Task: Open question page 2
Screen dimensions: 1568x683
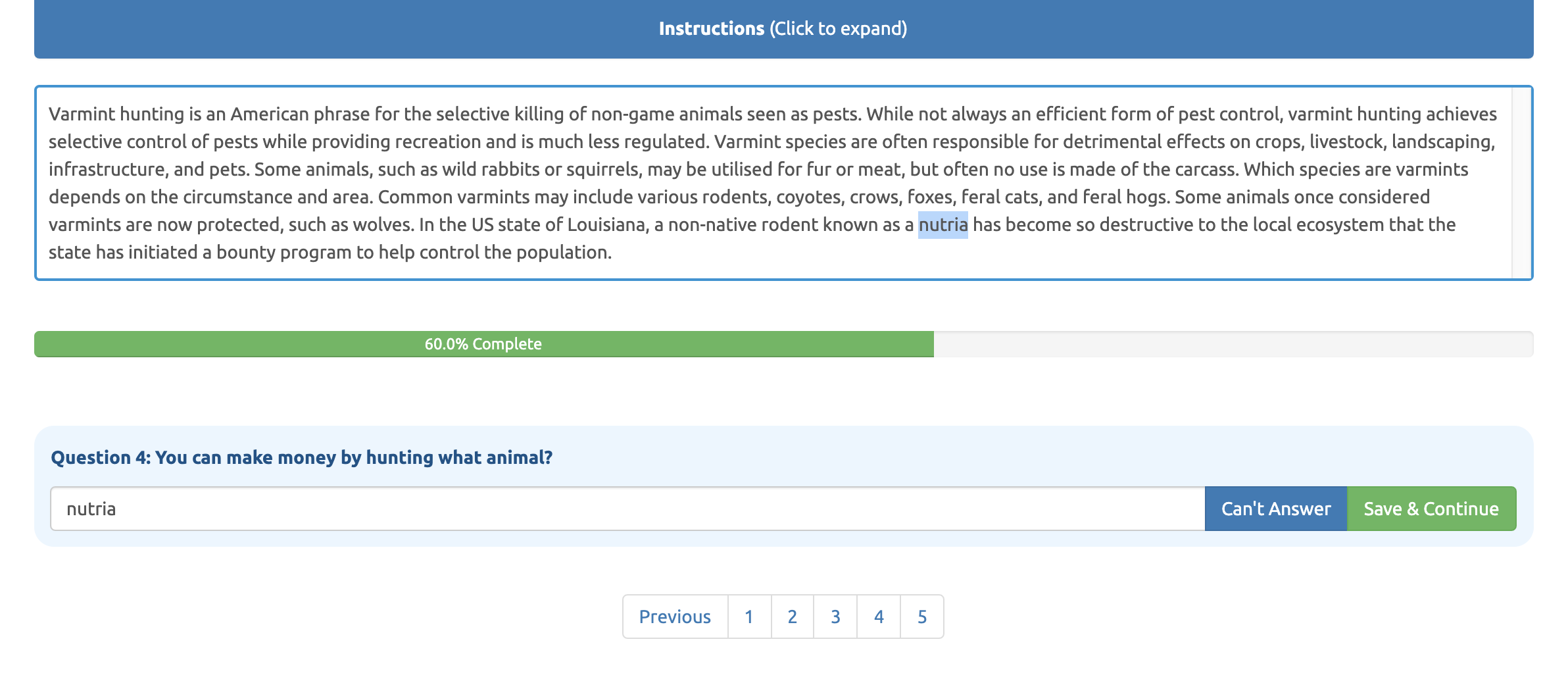Action: click(793, 617)
